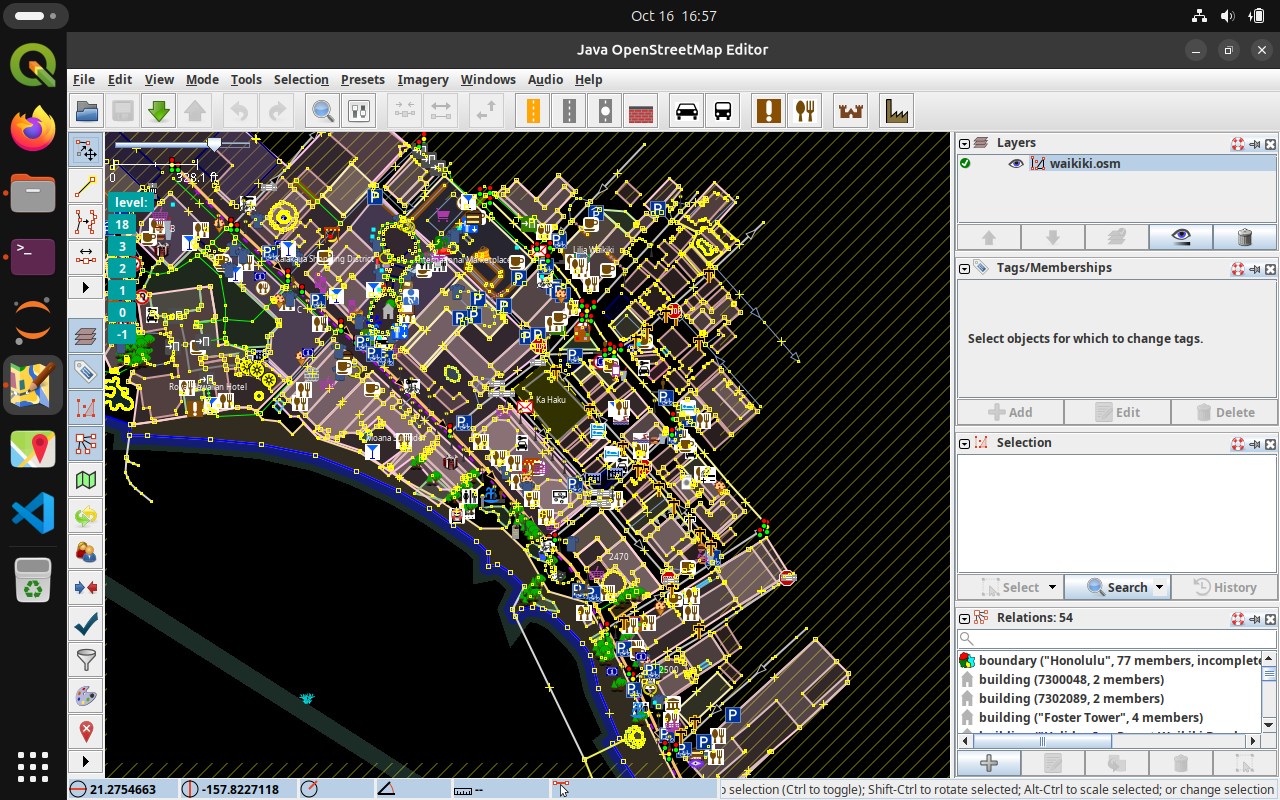This screenshot has height=800, width=1280.
Task: Open the Filter funnel icon in left toolbar
Action: tap(86, 659)
